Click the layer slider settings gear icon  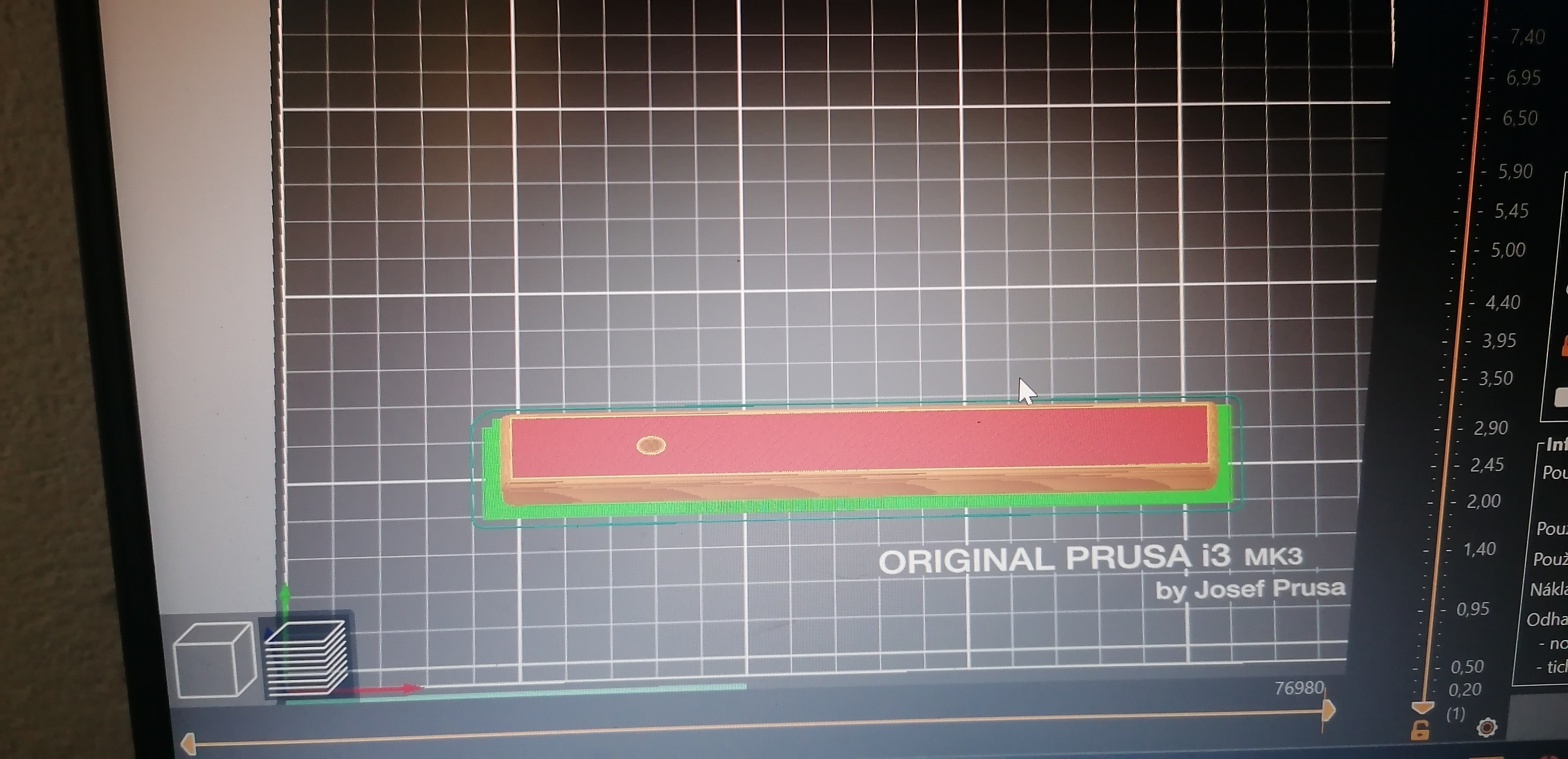1486,727
